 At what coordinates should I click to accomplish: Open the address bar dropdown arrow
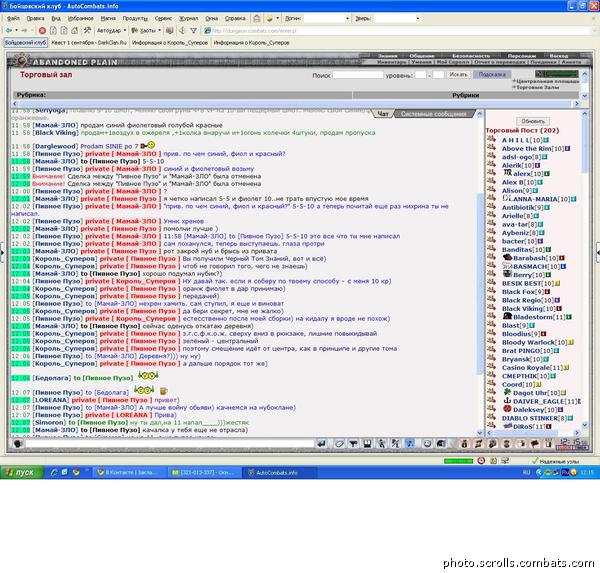click(x=594, y=31)
